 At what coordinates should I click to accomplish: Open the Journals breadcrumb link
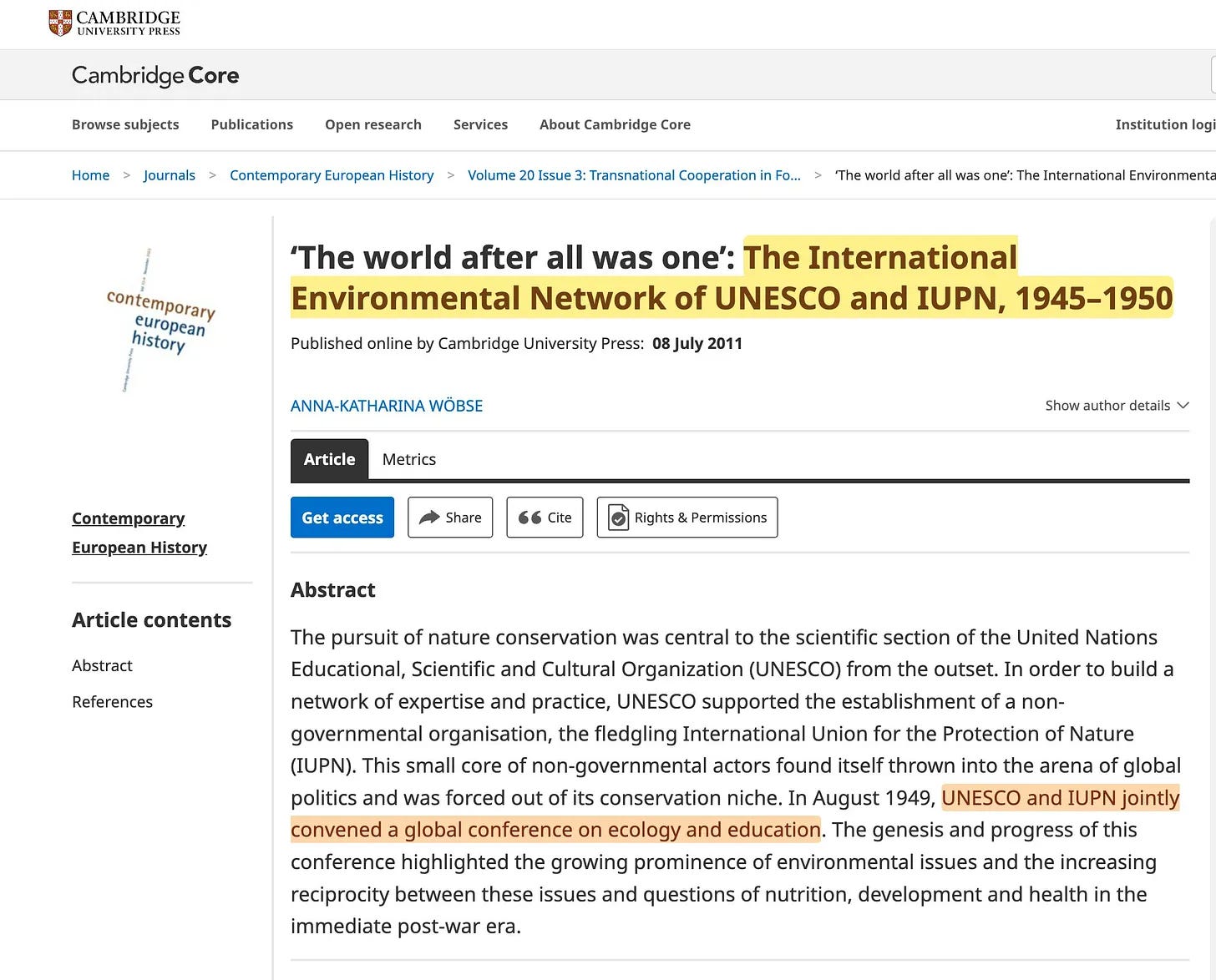[x=170, y=175]
